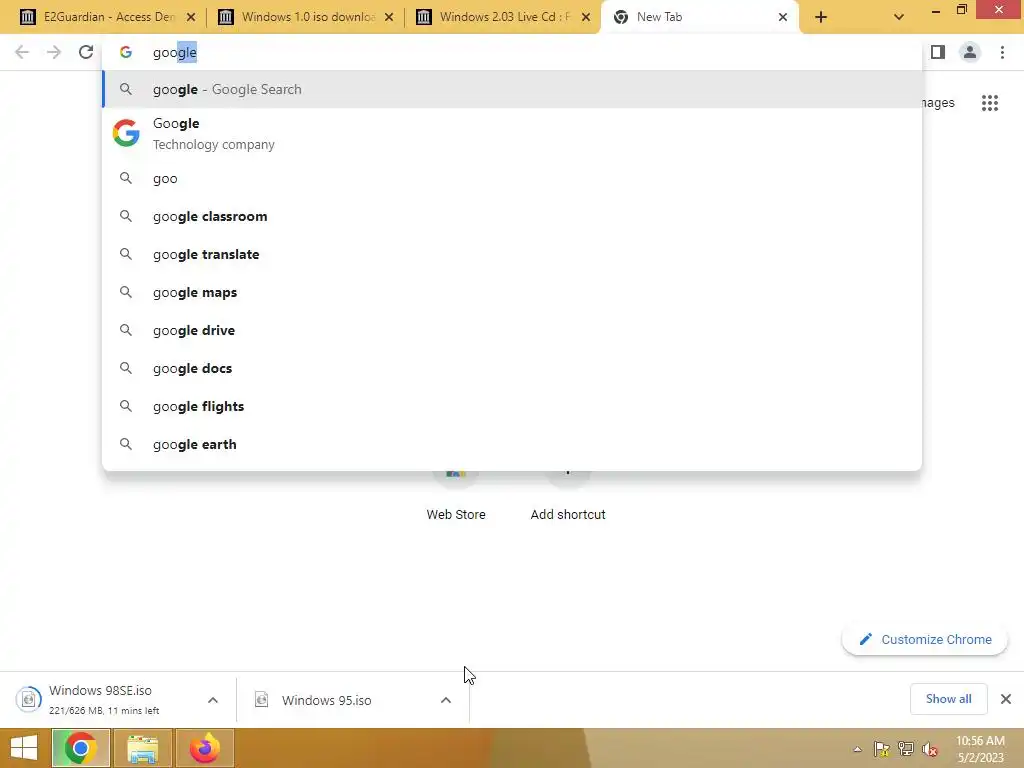Choose 'google classroom' suggestion
This screenshot has height=768, width=1024.
click(x=512, y=216)
